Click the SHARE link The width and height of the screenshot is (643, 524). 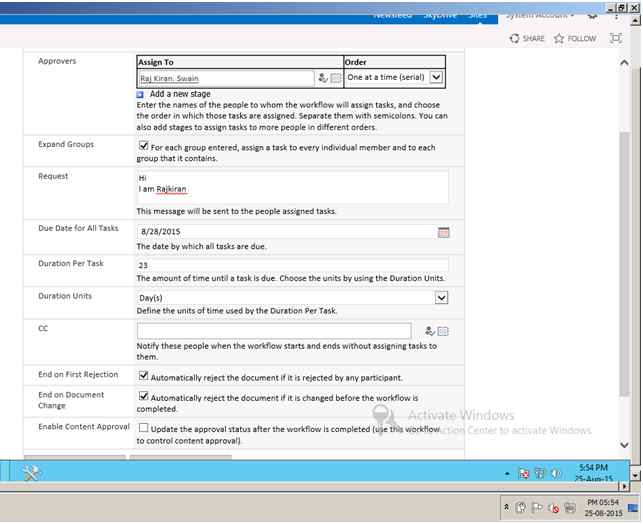coord(534,39)
